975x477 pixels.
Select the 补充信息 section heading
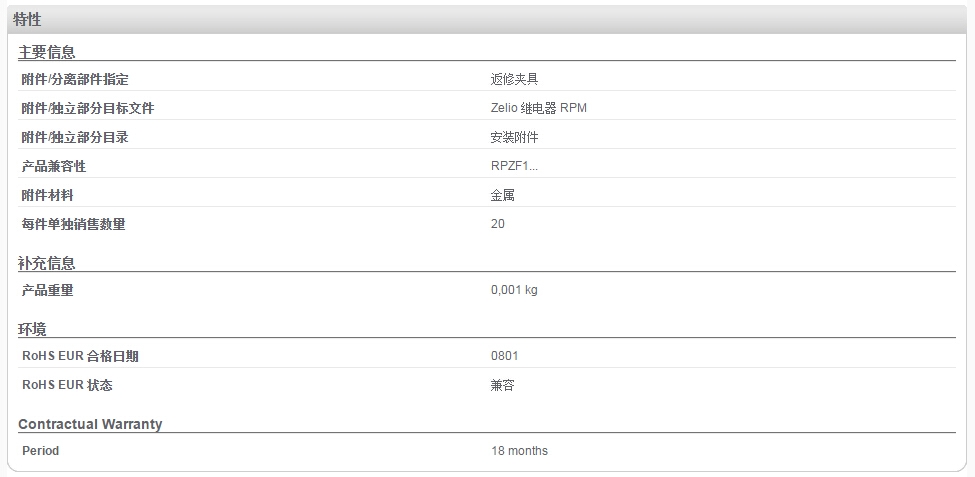[47, 263]
